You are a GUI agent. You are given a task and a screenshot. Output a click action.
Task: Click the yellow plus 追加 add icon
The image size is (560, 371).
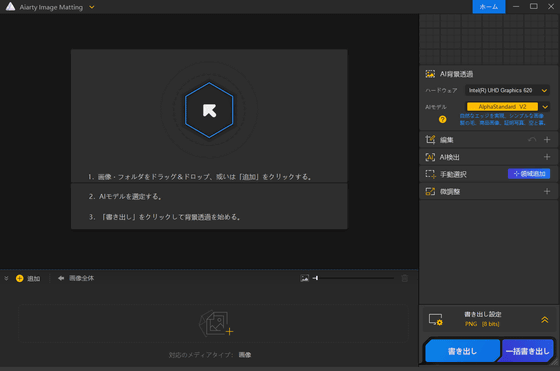pyautogui.click(x=20, y=279)
